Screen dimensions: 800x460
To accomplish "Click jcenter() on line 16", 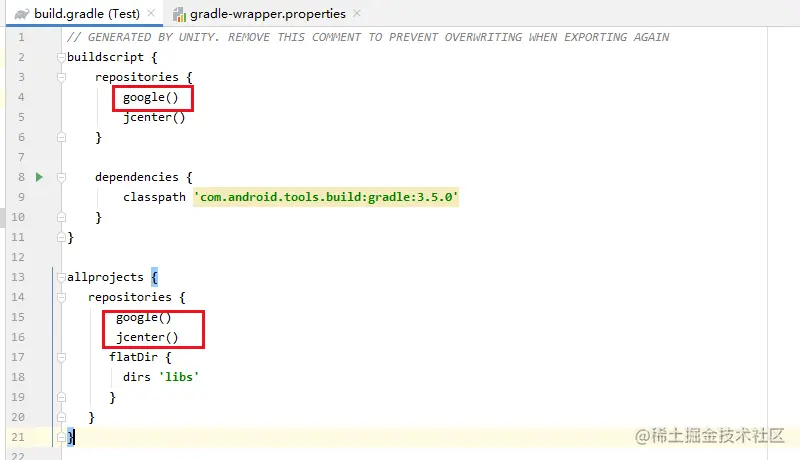I will click(x=147, y=337).
